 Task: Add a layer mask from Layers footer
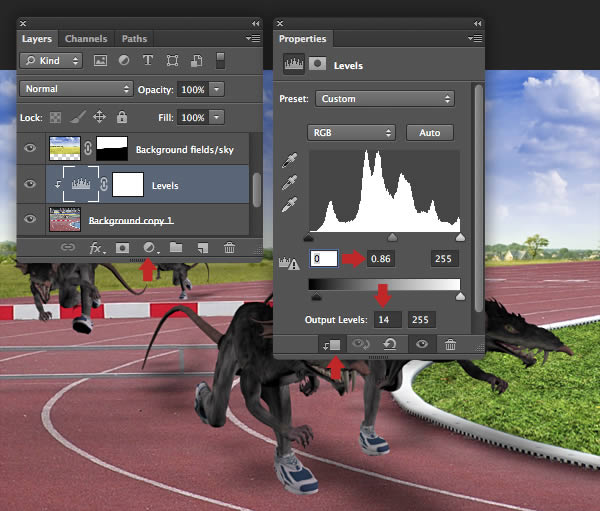pos(122,248)
